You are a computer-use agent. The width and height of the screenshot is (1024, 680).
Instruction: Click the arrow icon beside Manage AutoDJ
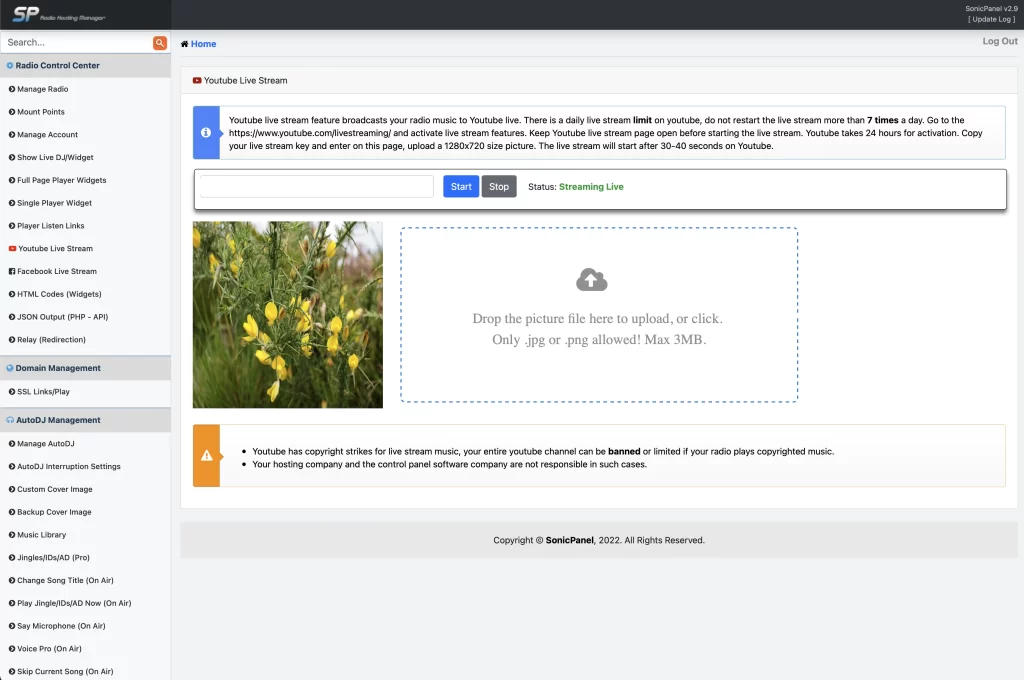[x=12, y=444]
